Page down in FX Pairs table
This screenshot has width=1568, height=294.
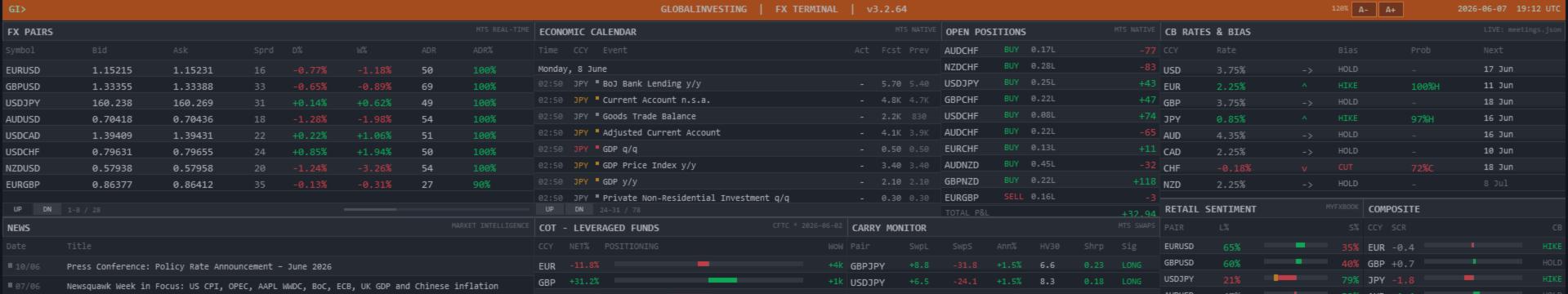47,210
